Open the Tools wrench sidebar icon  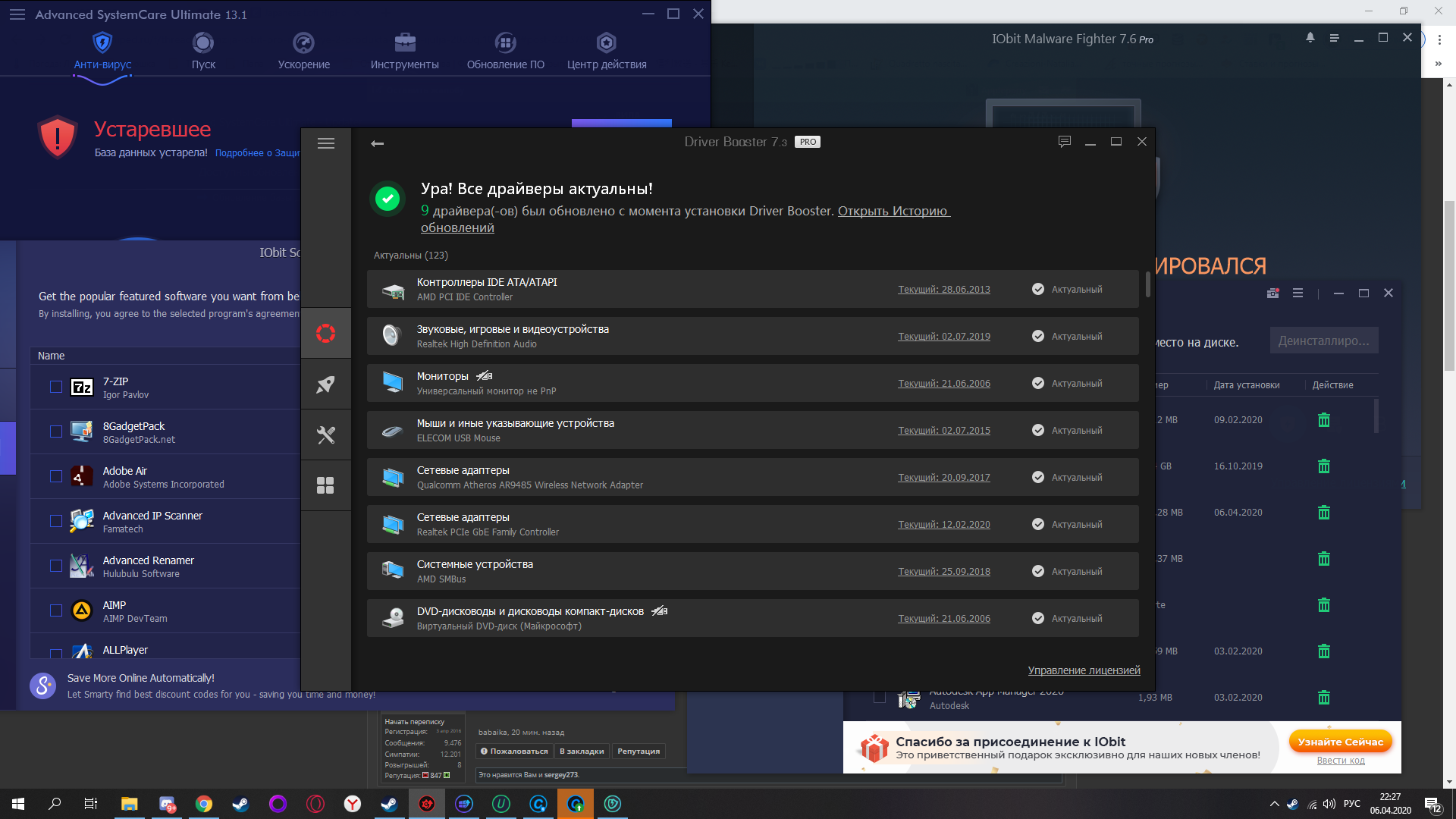point(326,435)
